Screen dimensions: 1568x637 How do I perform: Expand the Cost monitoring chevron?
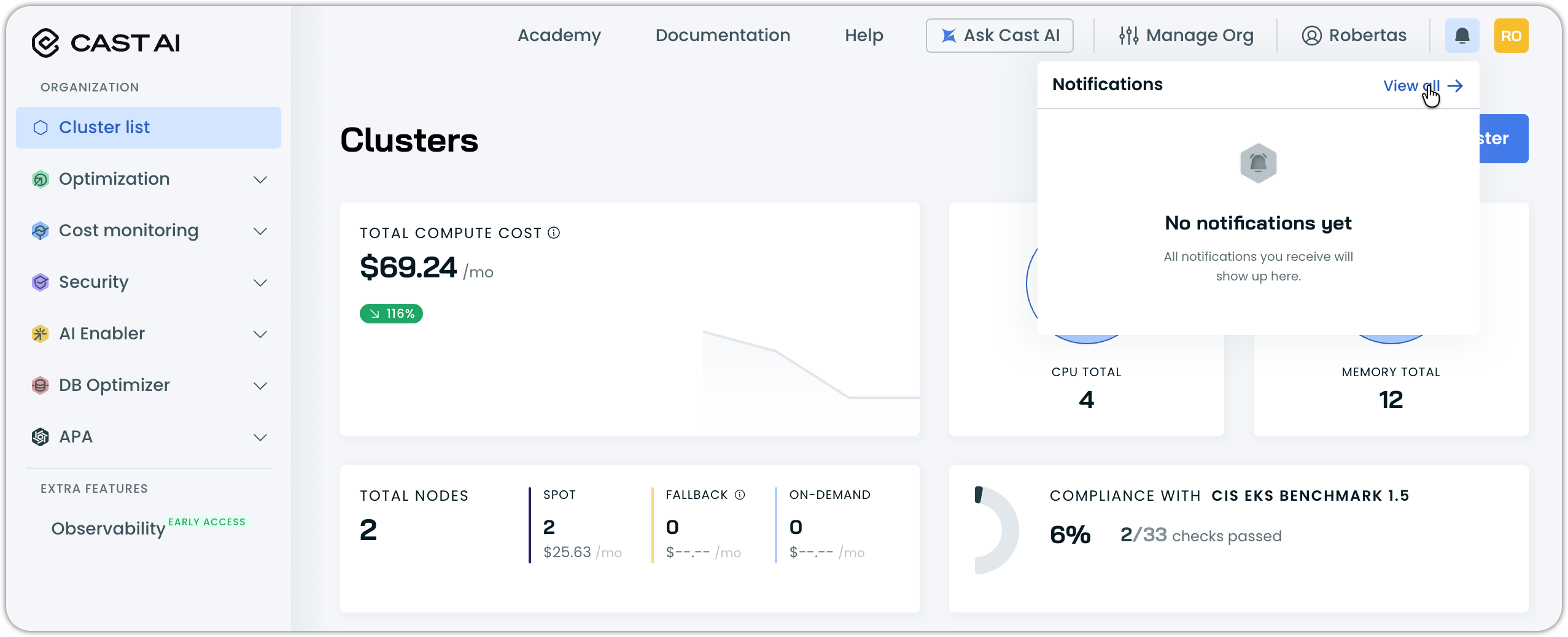coord(260,231)
